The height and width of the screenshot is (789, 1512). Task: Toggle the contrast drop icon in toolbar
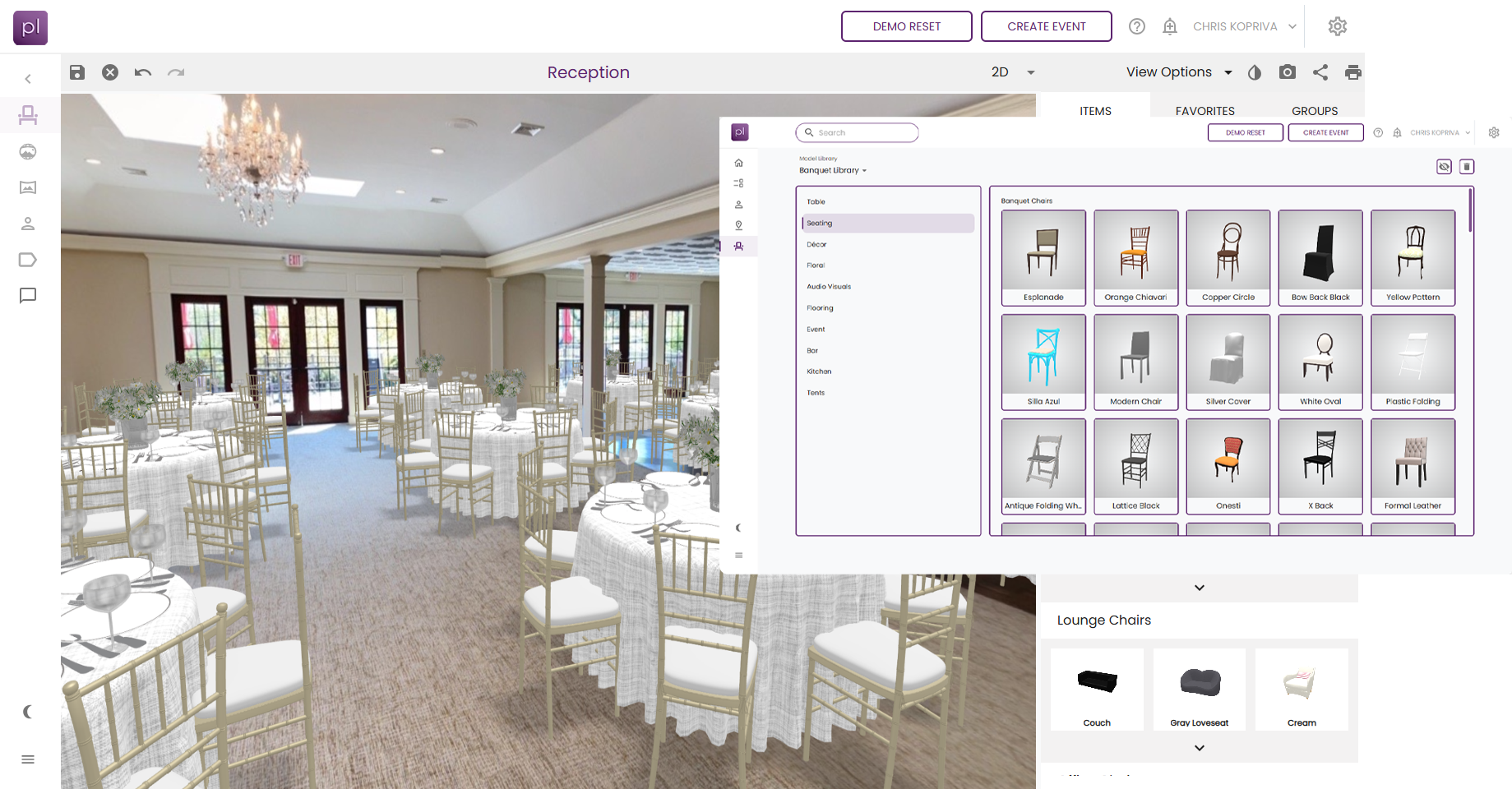point(1255,72)
